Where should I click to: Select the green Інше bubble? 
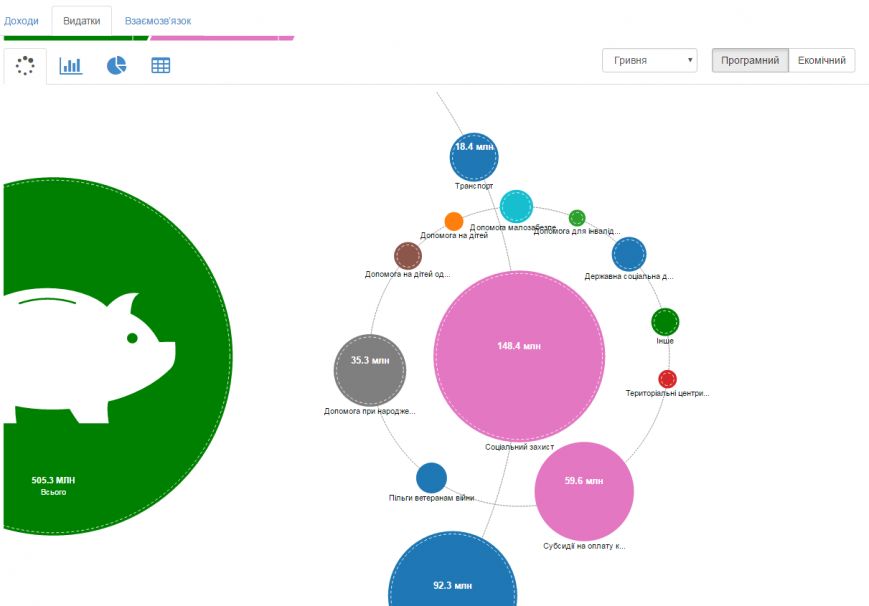665,322
